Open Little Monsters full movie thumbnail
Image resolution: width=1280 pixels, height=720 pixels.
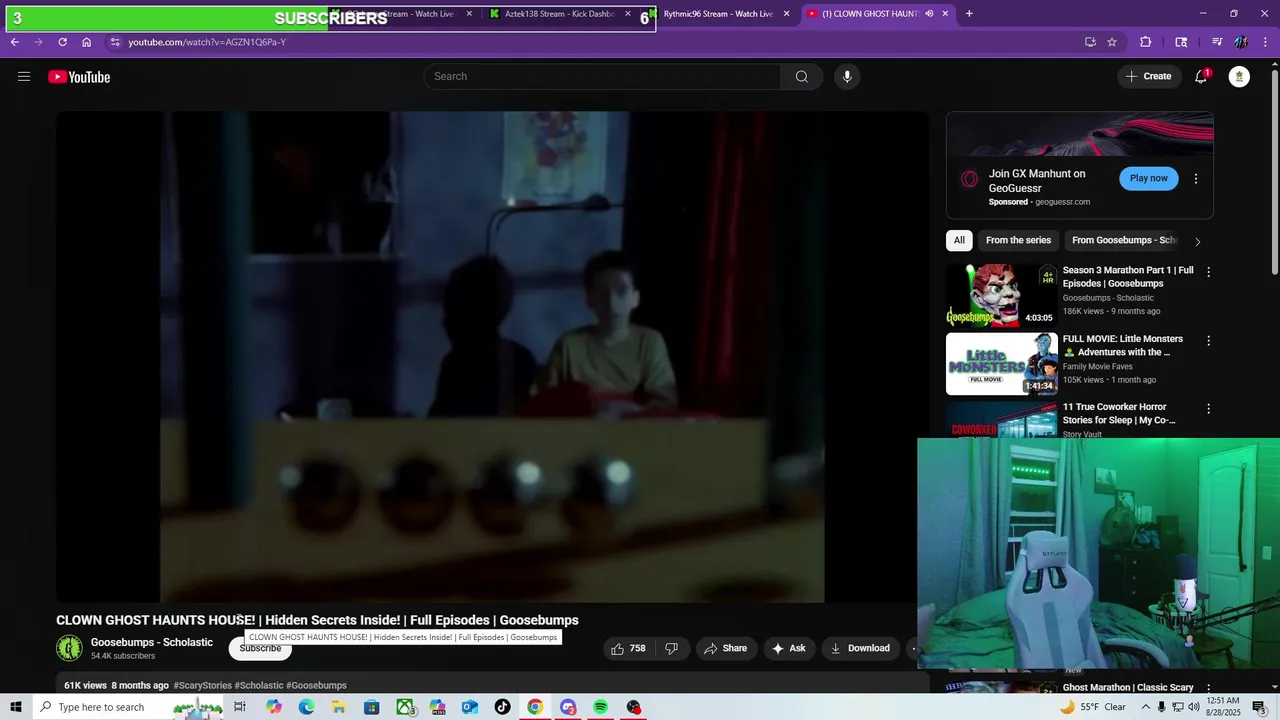click(x=1001, y=364)
